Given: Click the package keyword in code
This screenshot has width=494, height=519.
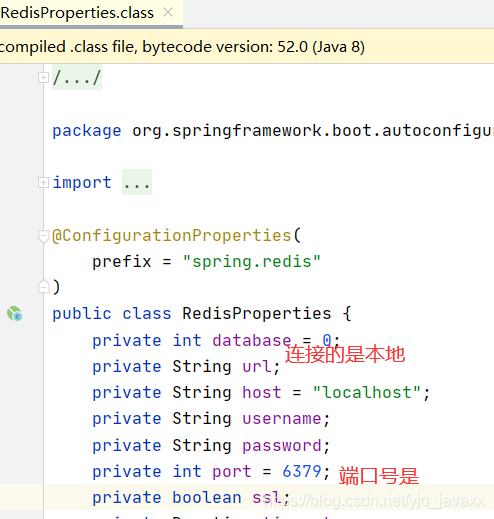Looking at the screenshot, I should [x=87, y=131].
